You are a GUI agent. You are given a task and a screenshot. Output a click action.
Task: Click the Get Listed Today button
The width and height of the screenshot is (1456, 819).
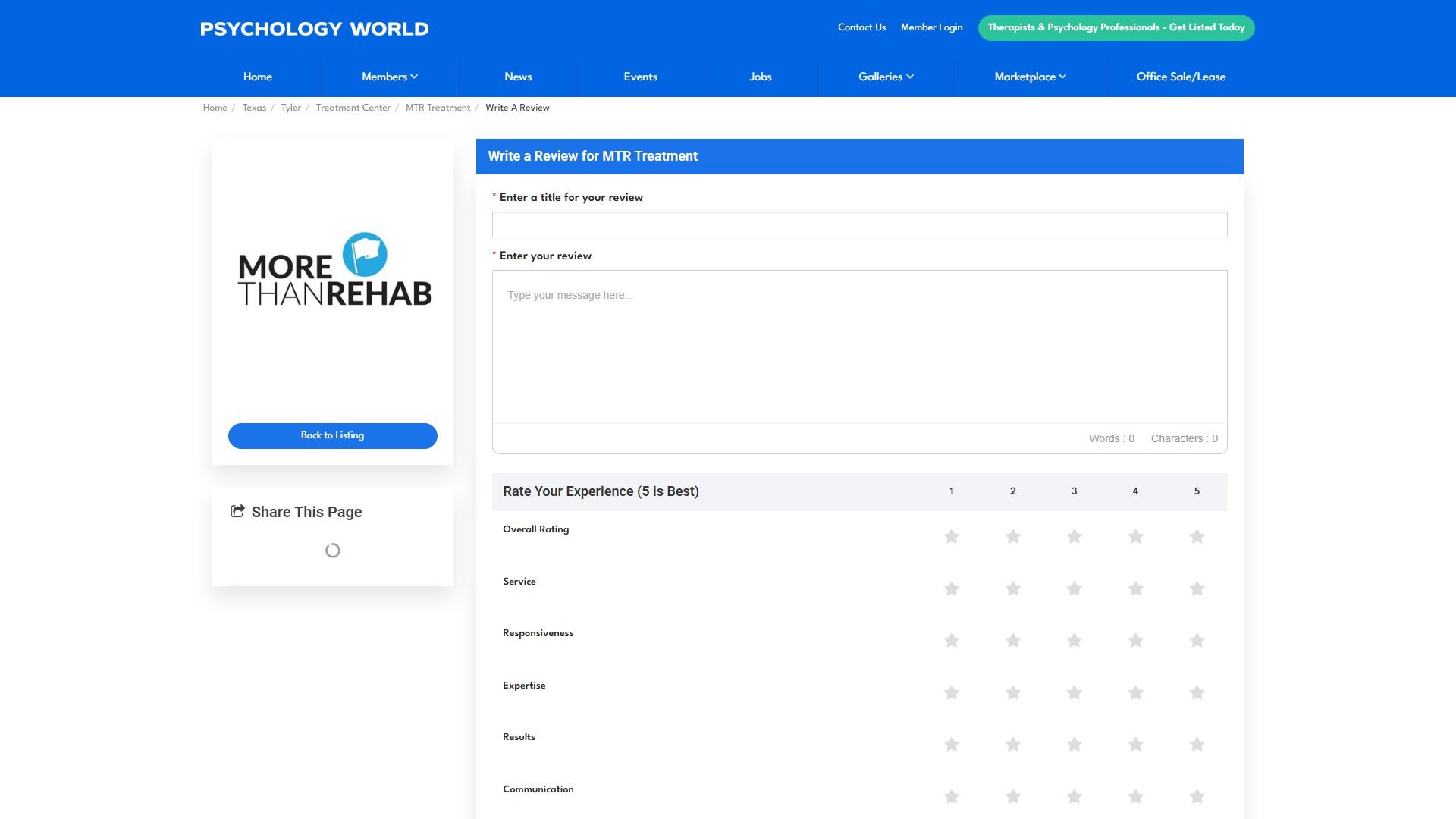1116,27
